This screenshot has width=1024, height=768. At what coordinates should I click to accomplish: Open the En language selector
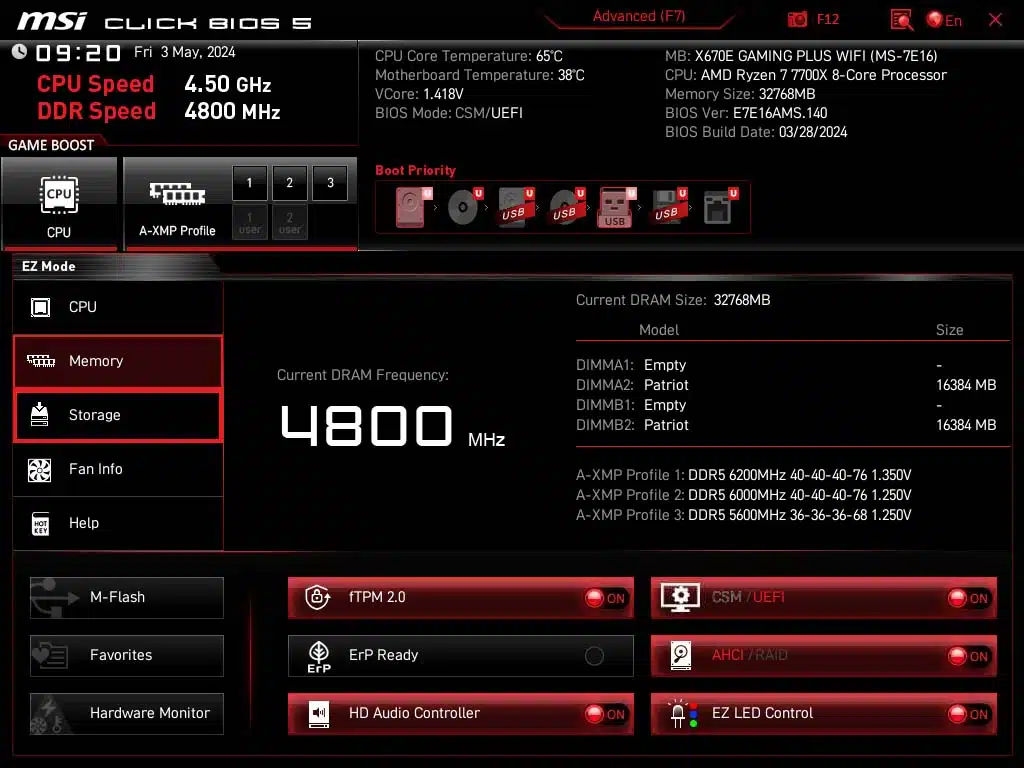click(x=944, y=20)
